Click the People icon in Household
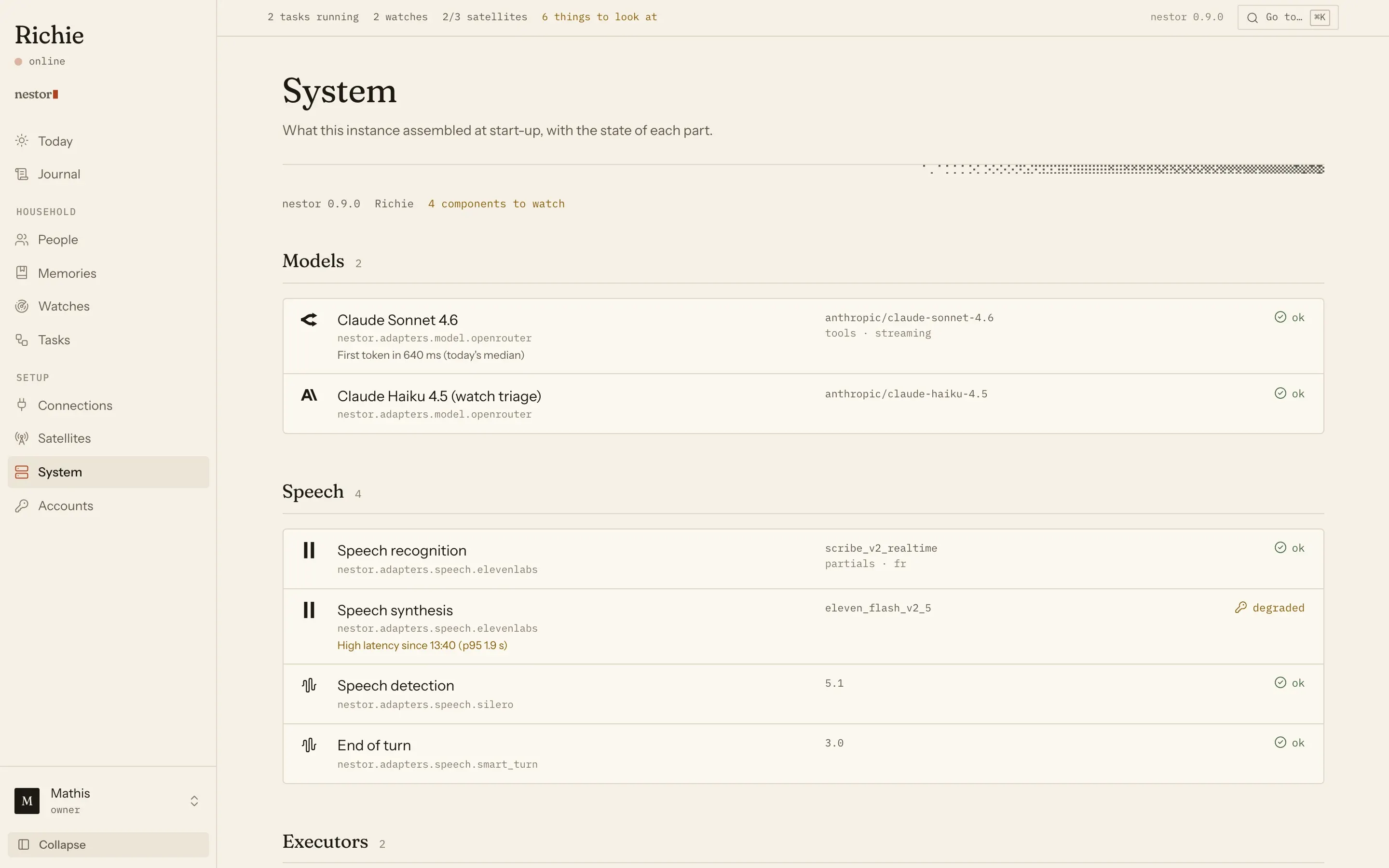 click(x=22, y=239)
